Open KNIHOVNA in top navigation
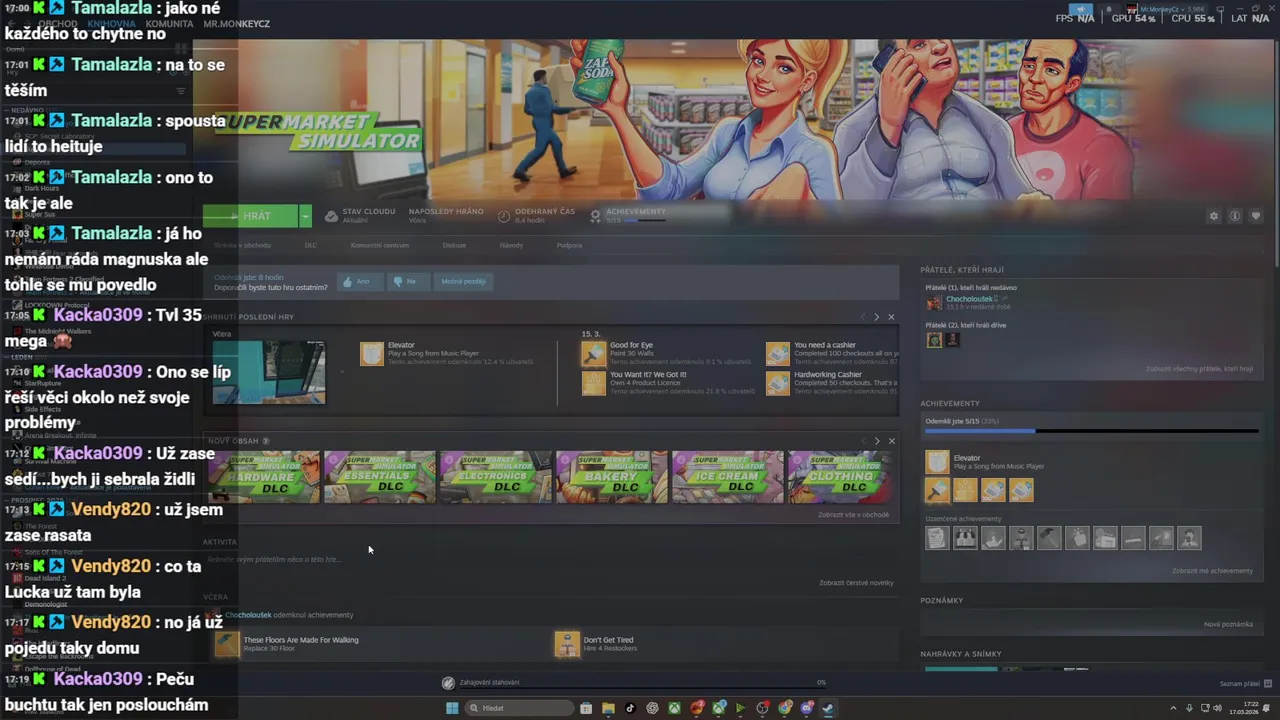This screenshot has height=720, width=1280. pyautogui.click(x=112, y=23)
